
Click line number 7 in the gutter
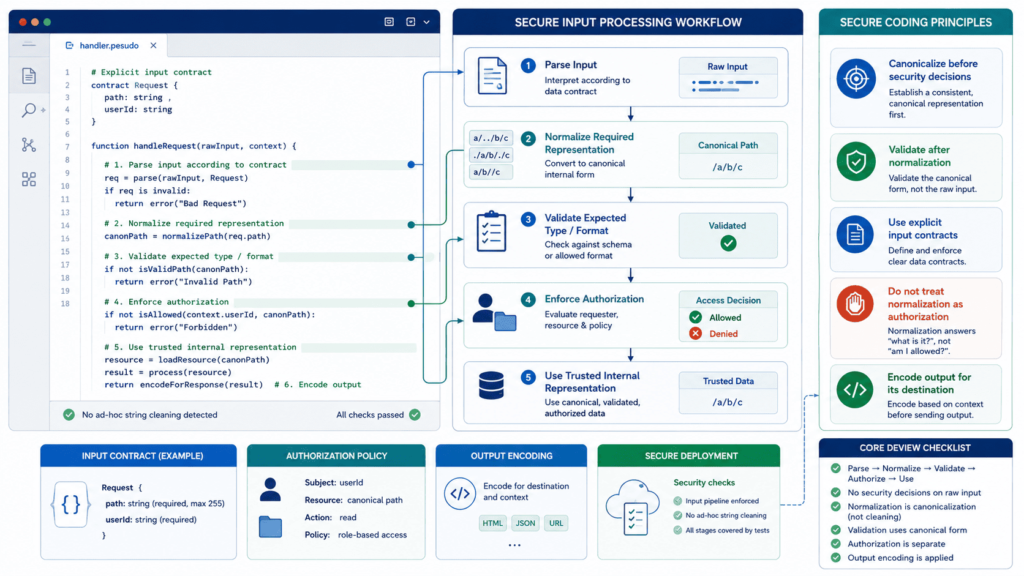click(x=67, y=147)
